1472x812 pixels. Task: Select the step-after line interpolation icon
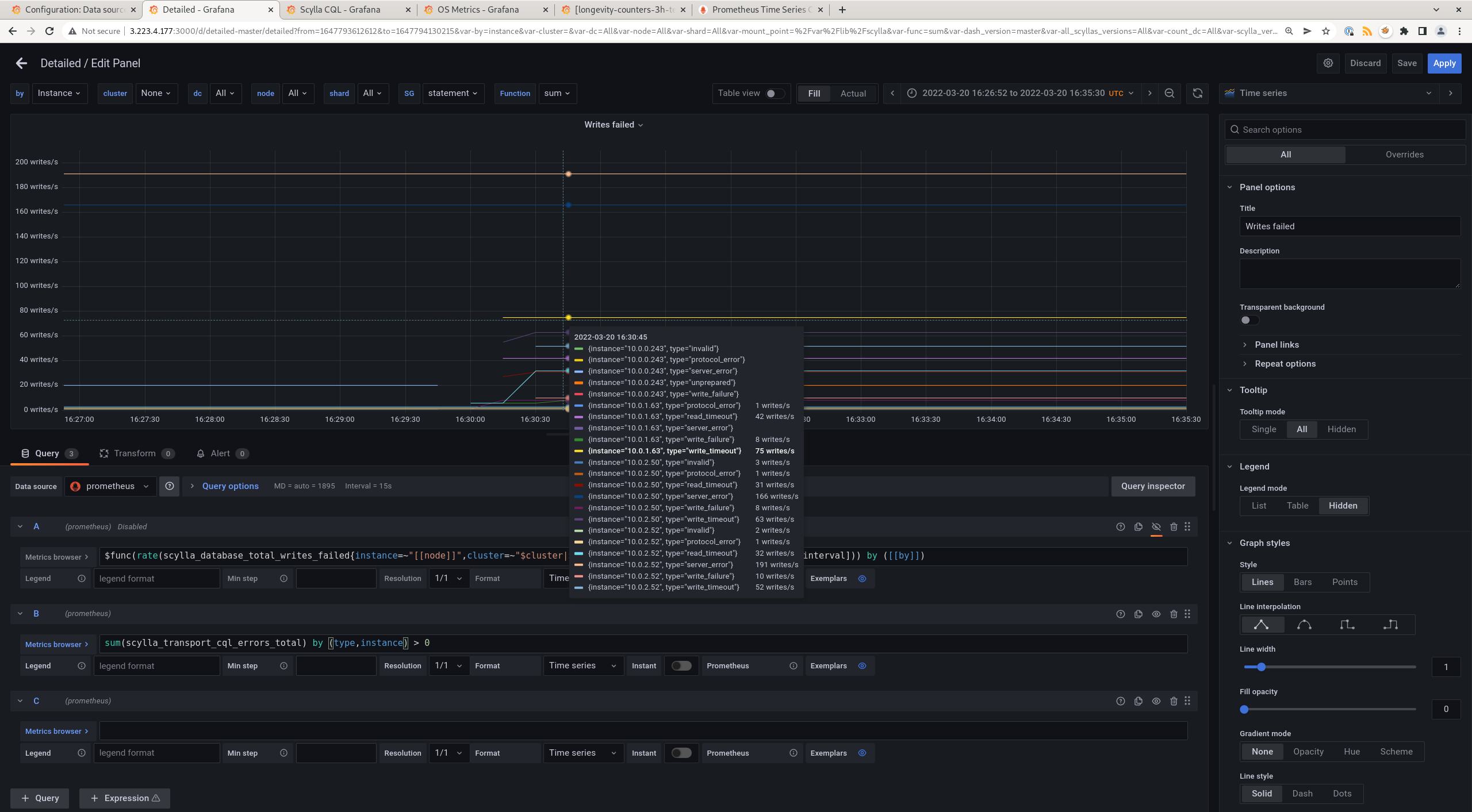1390,624
